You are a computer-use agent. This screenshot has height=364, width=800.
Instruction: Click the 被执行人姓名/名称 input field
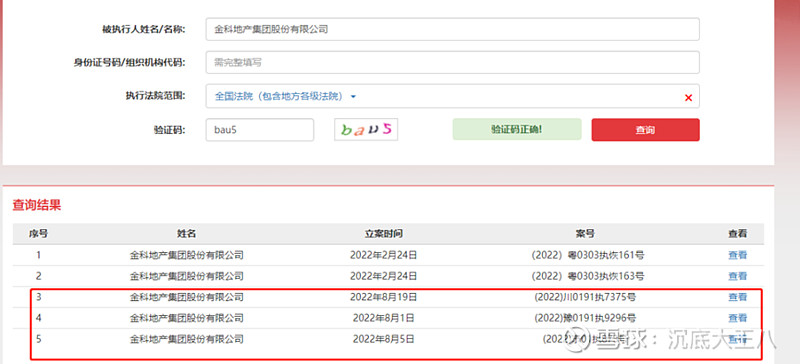(x=453, y=29)
